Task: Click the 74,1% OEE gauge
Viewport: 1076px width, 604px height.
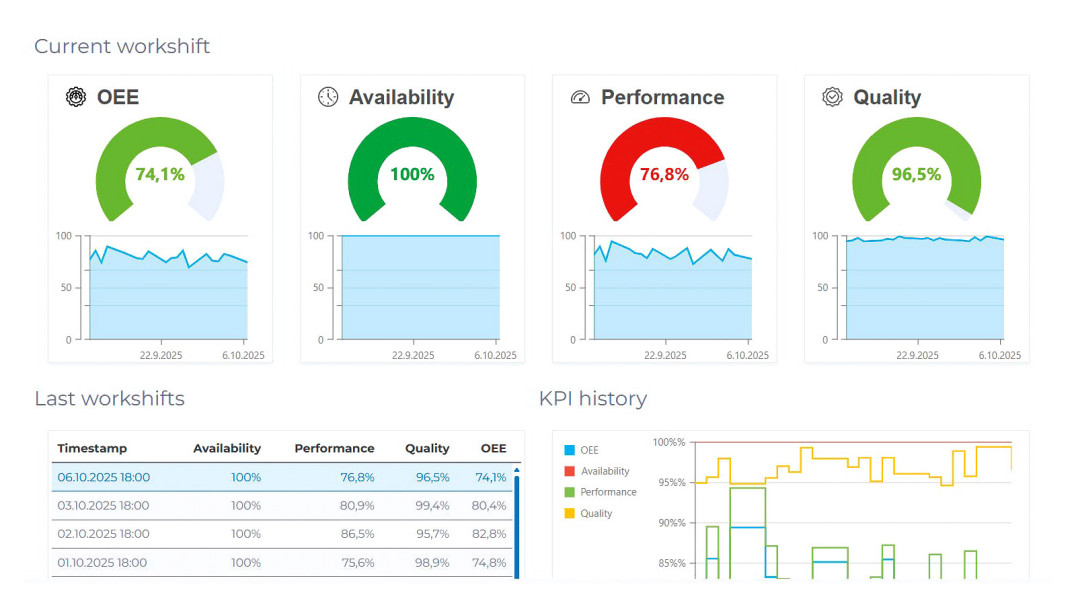Action: [x=160, y=169]
